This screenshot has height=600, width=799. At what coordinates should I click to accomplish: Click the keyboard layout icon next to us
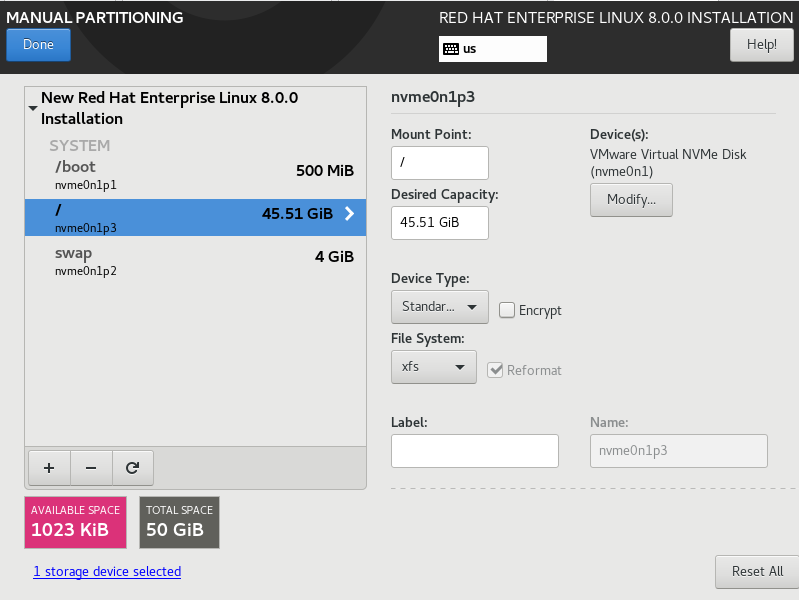[450, 49]
